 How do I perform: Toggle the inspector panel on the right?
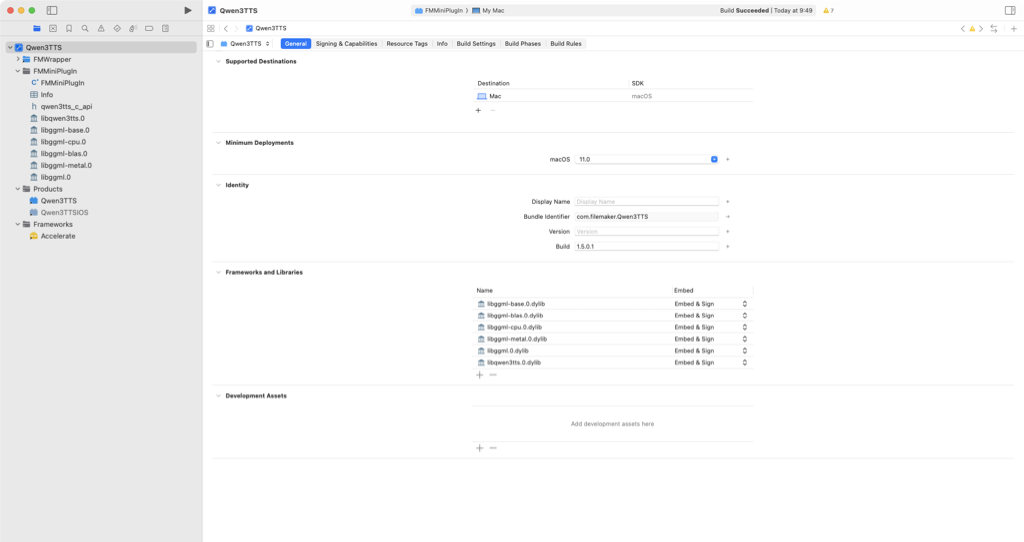(x=1009, y=10)
